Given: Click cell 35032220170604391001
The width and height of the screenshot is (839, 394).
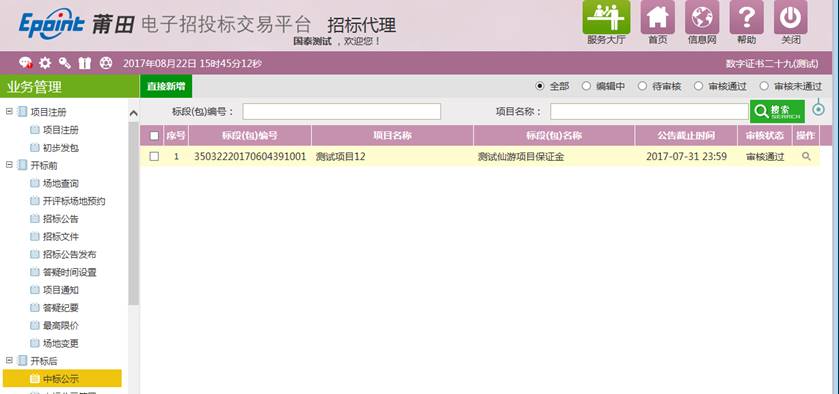Looking at the screenshot, I should [x=250, y=157].
